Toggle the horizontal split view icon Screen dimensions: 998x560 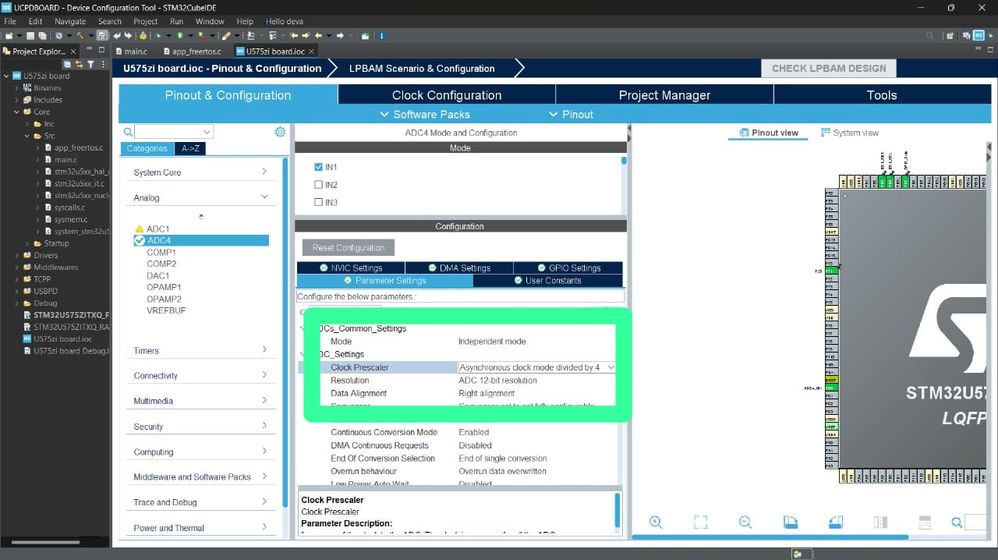925,522
